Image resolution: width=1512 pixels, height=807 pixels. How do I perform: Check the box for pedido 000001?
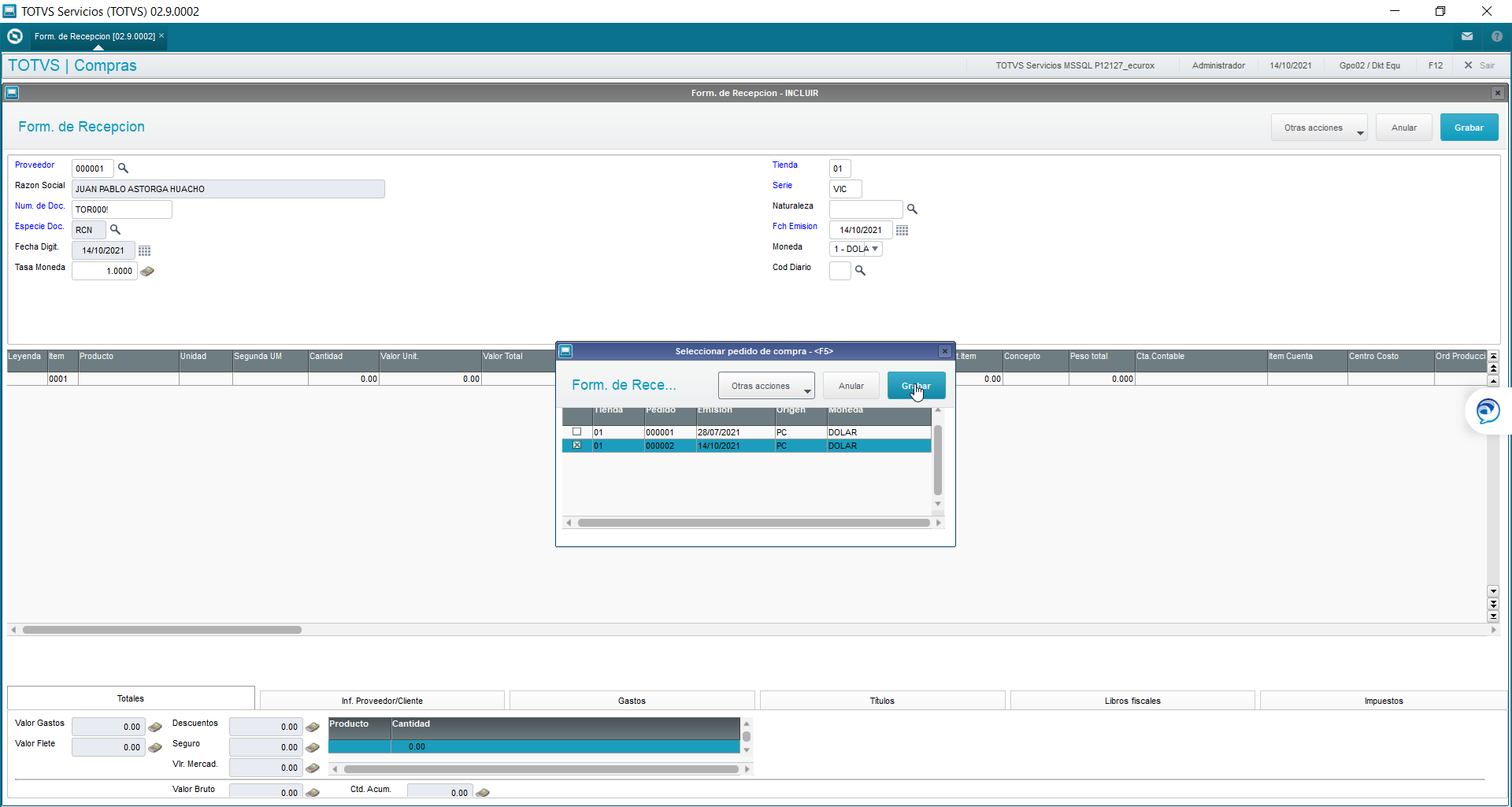[576, 432]
